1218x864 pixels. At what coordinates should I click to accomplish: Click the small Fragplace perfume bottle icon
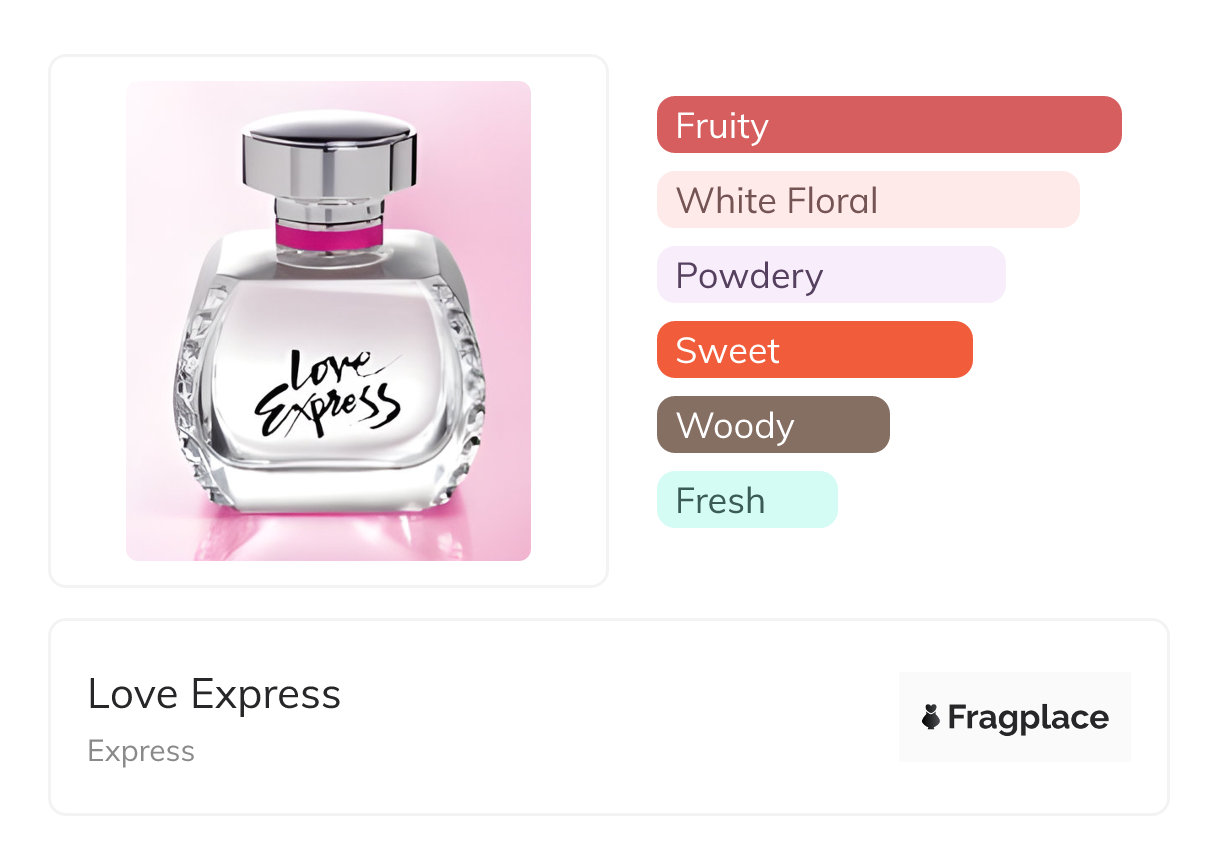(x=931, y=717)
